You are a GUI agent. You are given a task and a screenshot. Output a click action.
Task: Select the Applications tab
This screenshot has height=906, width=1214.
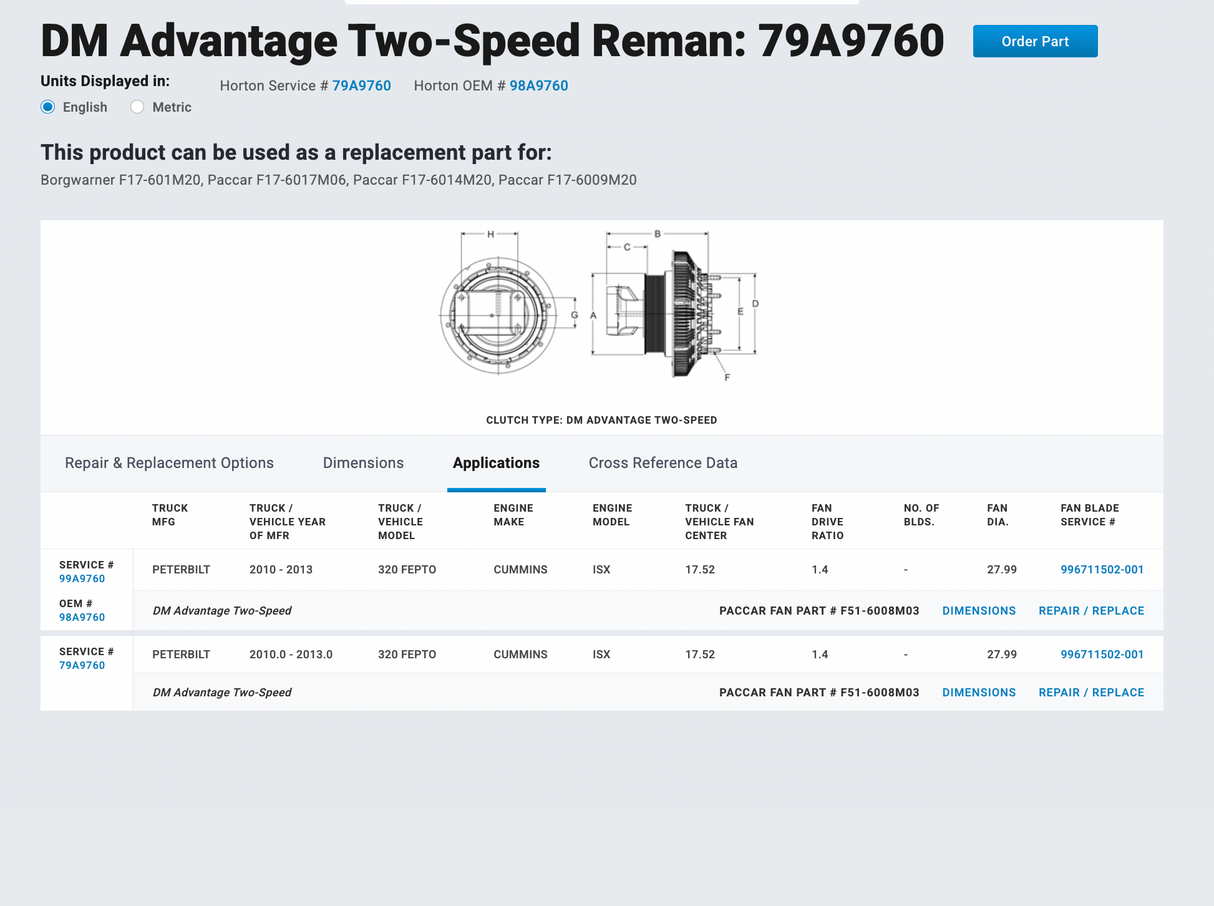(x=496, y=463)
